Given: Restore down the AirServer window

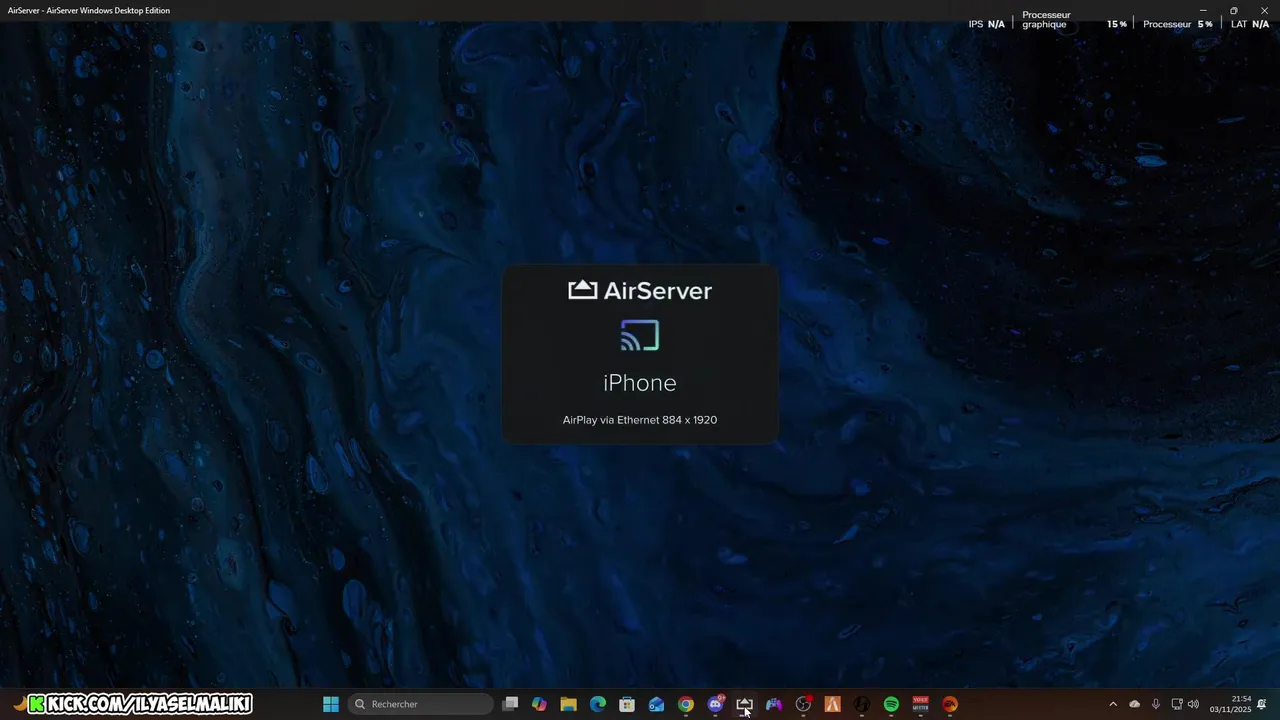Looking at the screenshot, I should click(1234, 10).
